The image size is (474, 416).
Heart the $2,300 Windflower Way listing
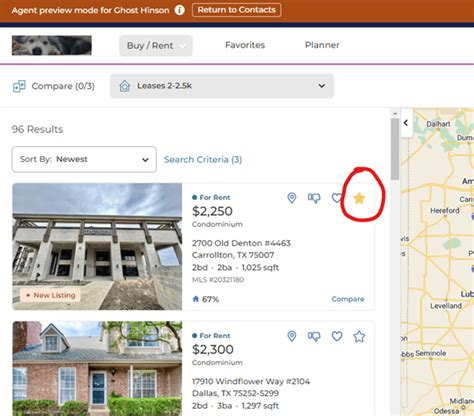[x=337, y=336]
